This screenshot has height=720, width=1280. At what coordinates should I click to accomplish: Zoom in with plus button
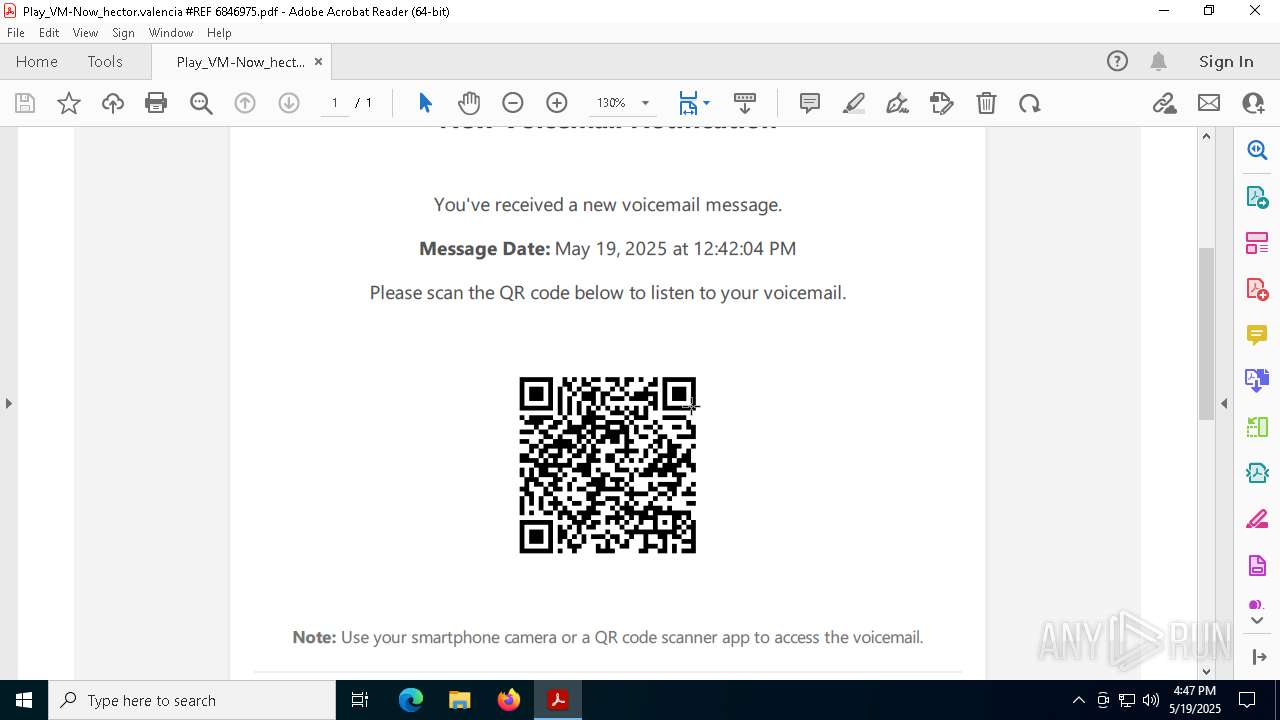(557, 103)
